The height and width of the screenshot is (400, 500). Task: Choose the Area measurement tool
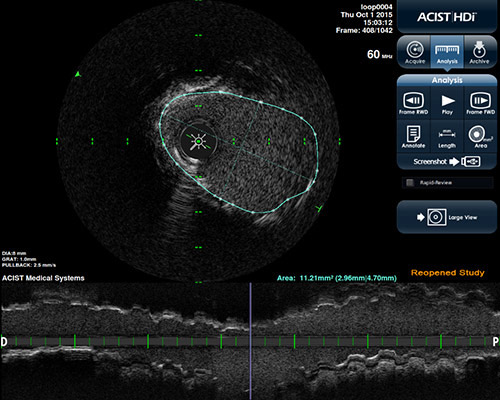[x=480, y=137]
